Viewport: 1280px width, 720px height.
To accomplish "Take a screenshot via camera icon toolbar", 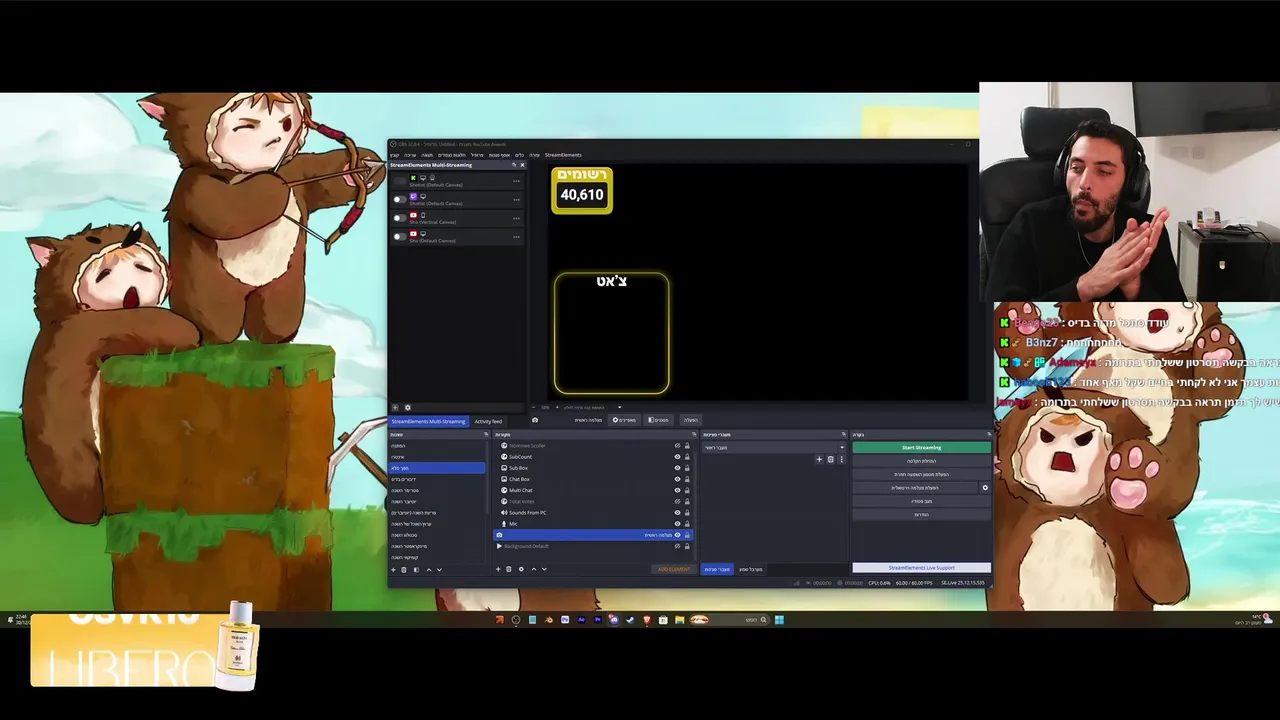I will (535, 420).
